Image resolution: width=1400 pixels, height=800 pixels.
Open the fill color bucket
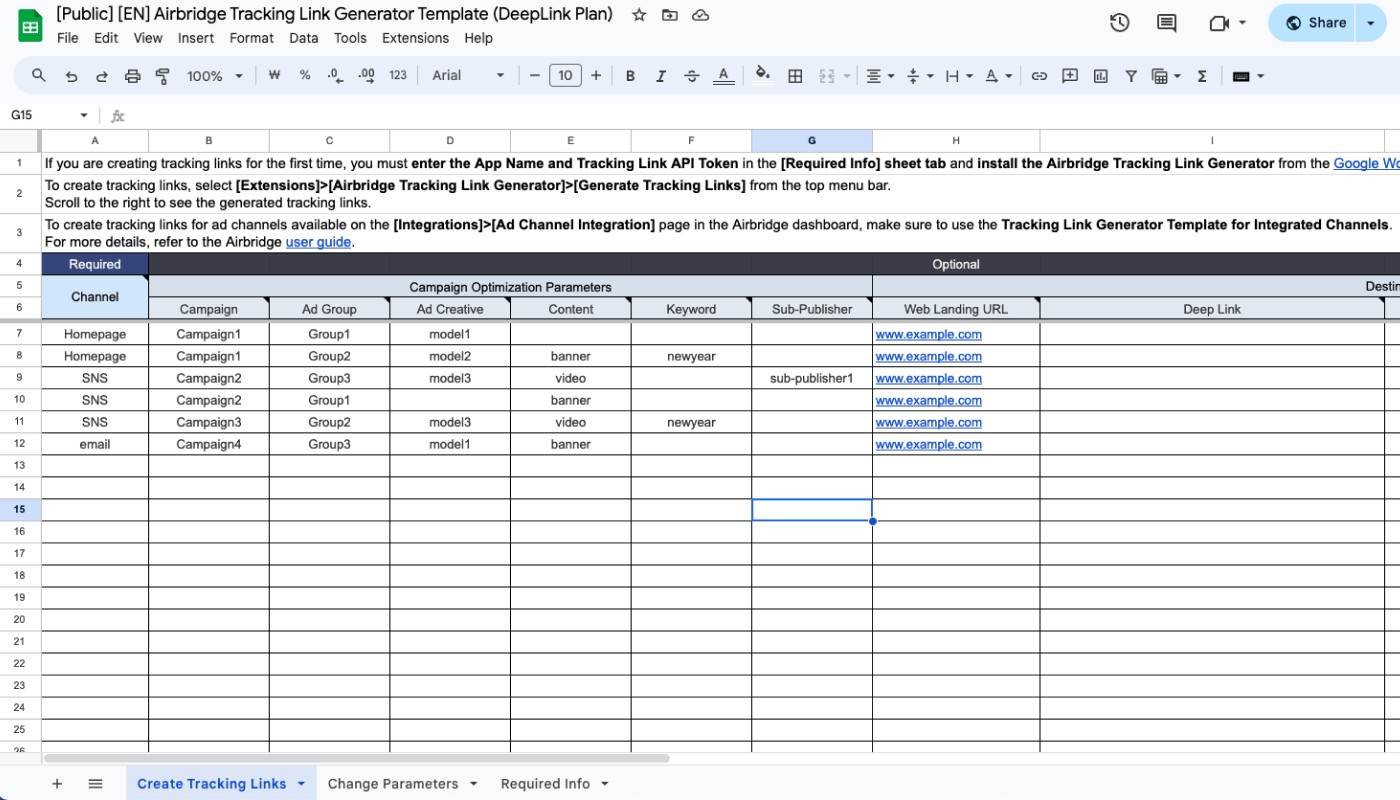763,75
